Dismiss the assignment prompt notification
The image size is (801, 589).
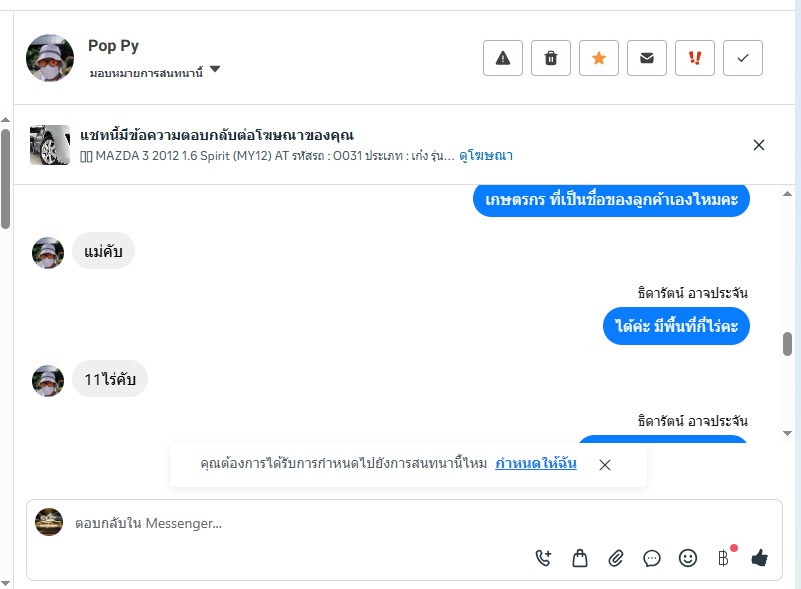605,465
